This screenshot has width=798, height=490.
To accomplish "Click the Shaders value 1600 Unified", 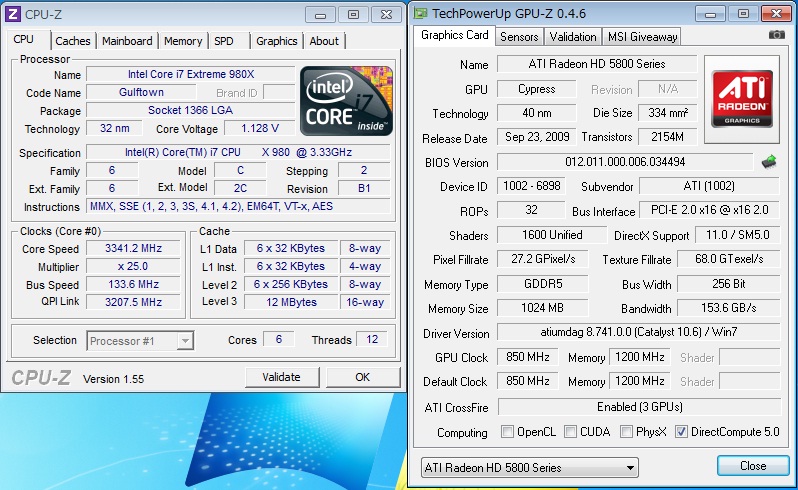I will [552, 235].
